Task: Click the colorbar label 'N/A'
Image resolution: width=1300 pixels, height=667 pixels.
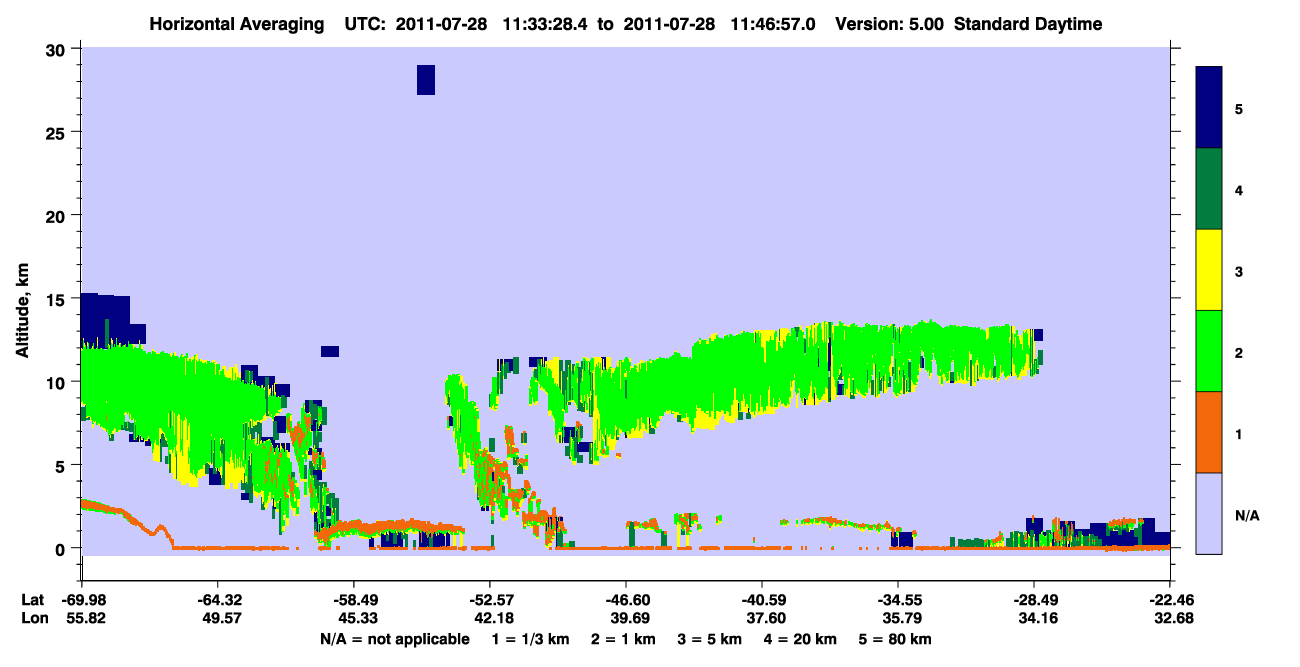Action: (x=1247, y=516)
